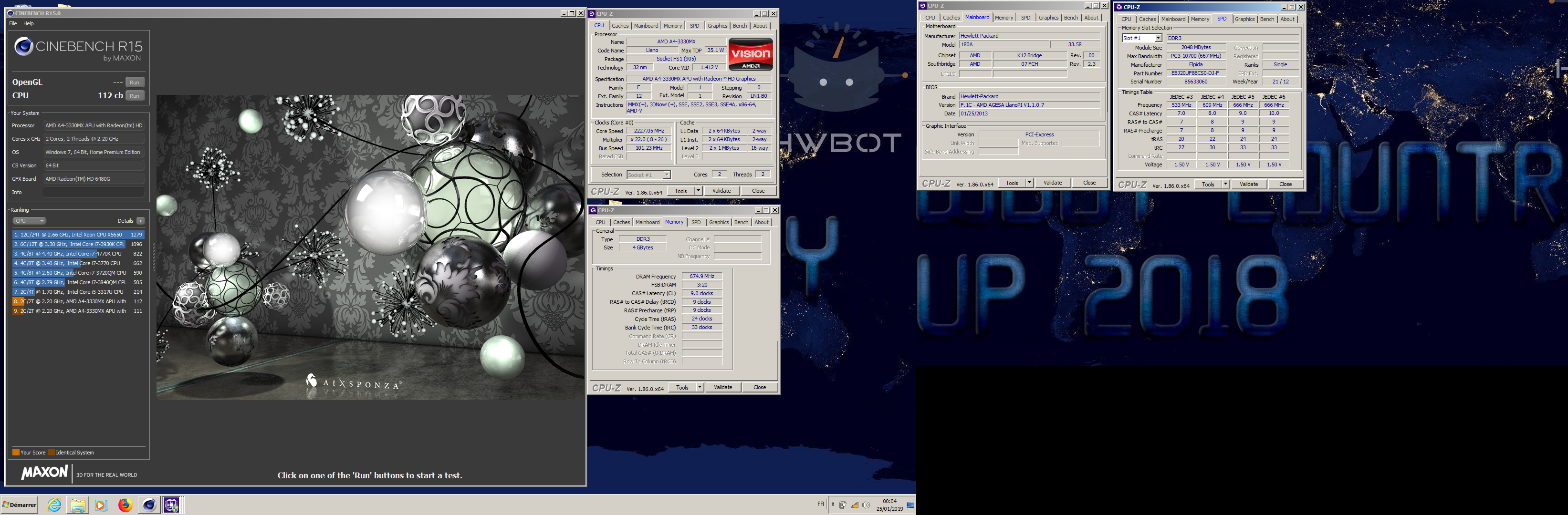Image resolution: width=1568 pixels, height=515 pixels.
Task: Click the Part Number field in SPD window
Action: [x=1195, y=73]
